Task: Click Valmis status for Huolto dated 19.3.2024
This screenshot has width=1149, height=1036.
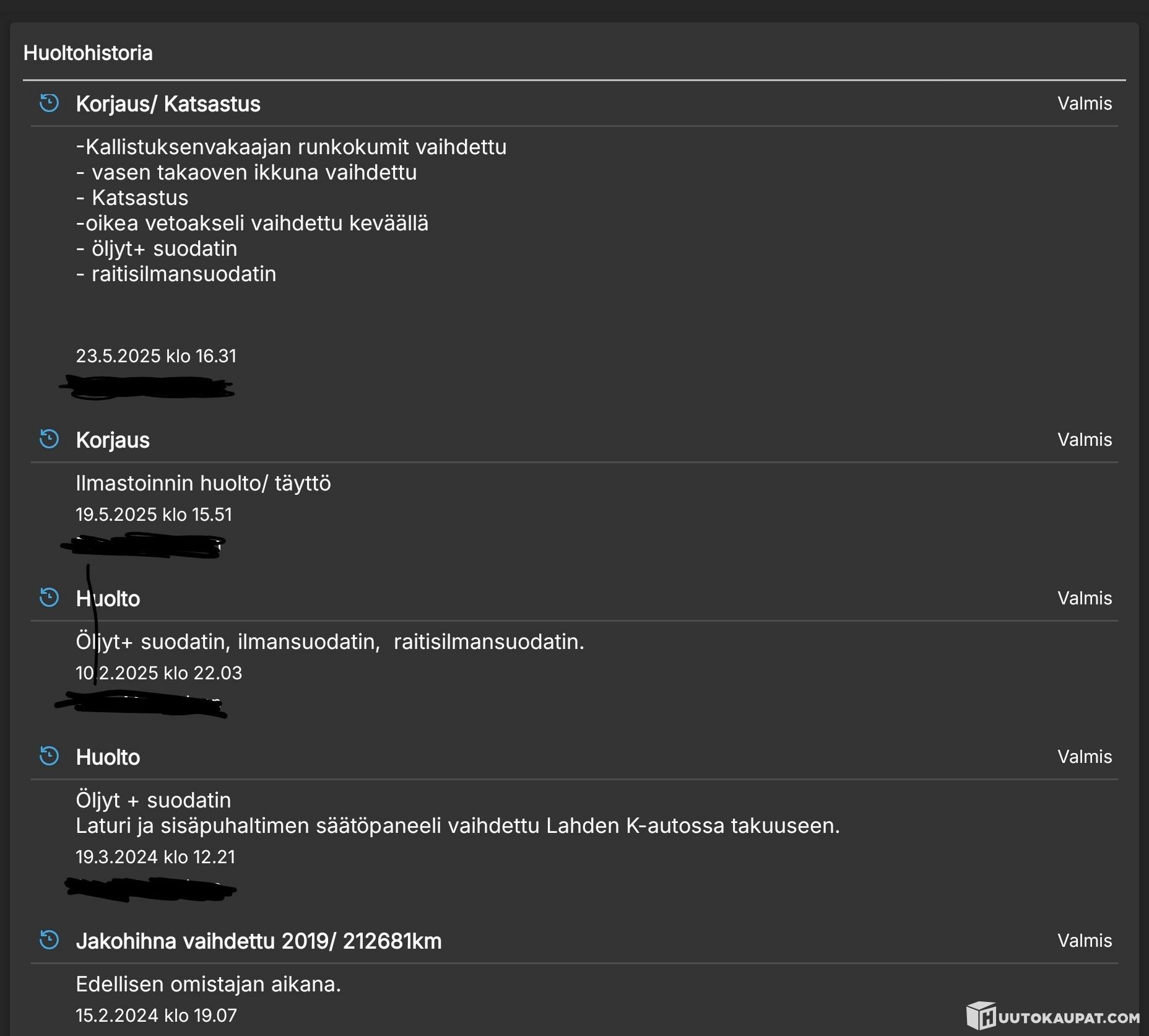Action: tap(1084, 757)
